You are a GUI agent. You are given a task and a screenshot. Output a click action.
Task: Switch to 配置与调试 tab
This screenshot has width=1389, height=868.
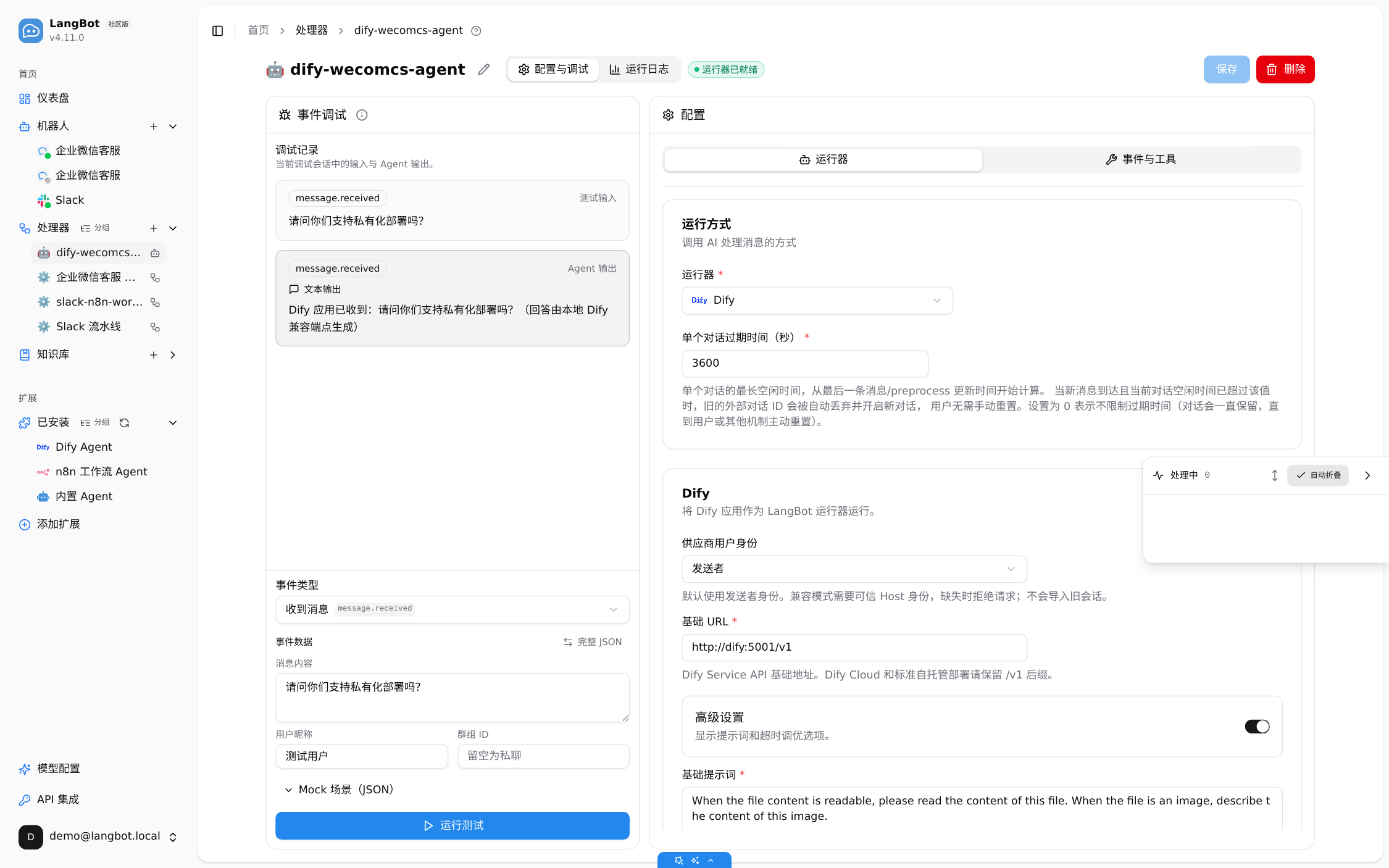coord(553,69)
